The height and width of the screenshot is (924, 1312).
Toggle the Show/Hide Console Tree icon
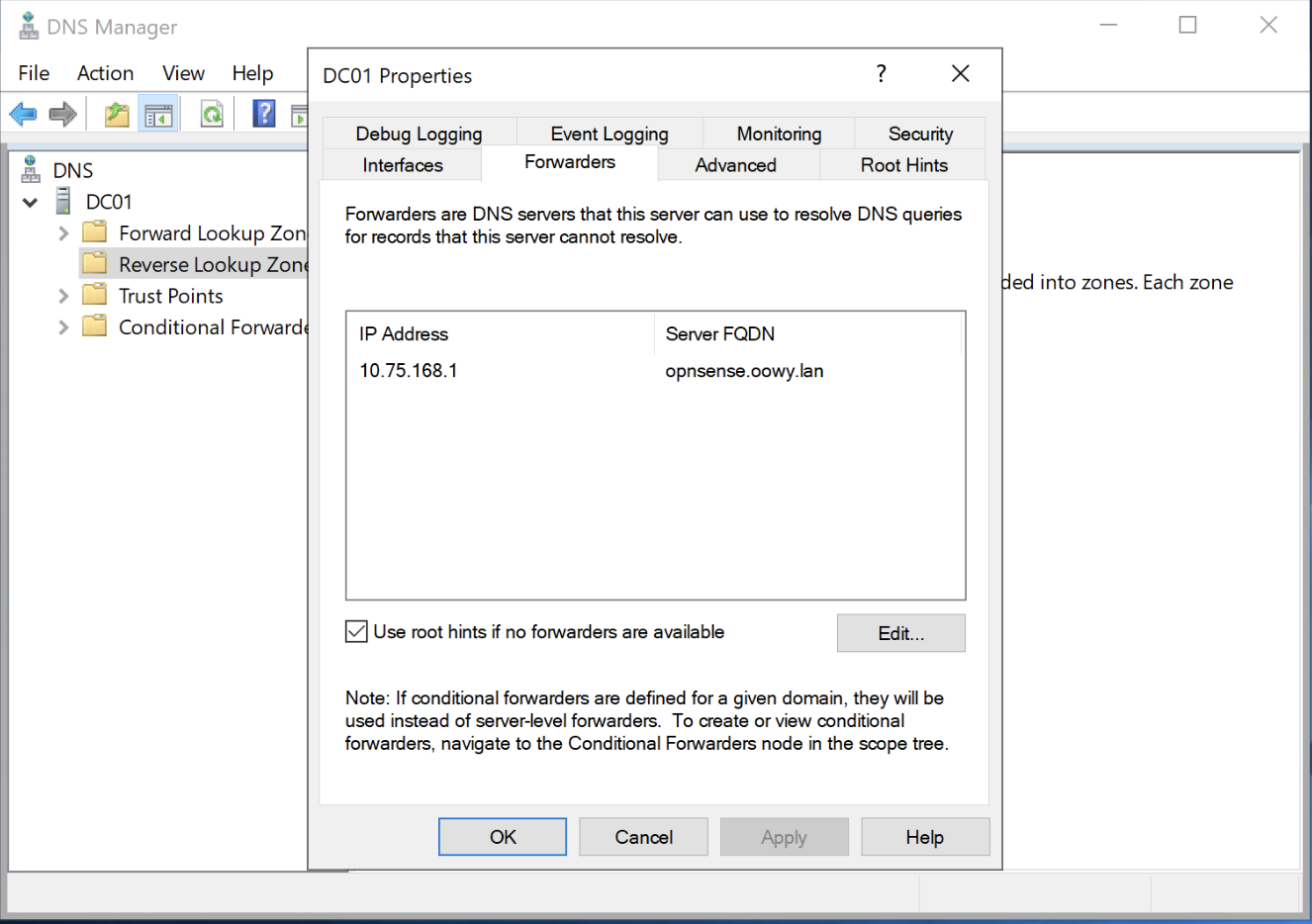[158, 115]
